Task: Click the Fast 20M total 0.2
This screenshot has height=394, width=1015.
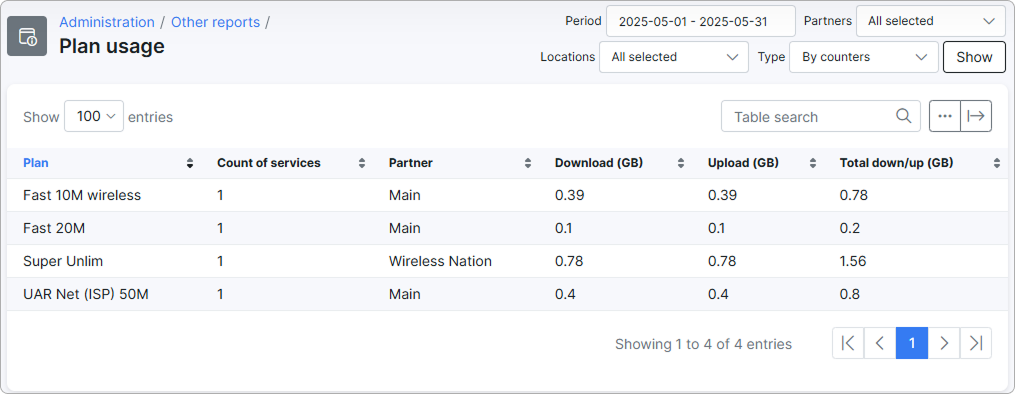Action: coord(850,228)
